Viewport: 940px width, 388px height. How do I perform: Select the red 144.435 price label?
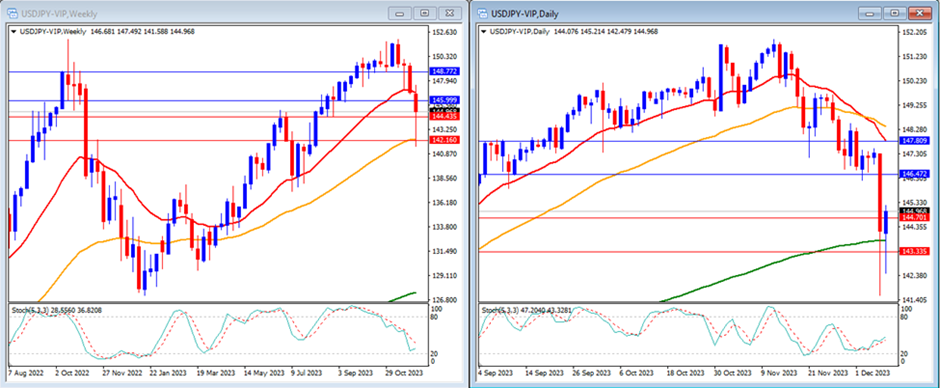444,117
